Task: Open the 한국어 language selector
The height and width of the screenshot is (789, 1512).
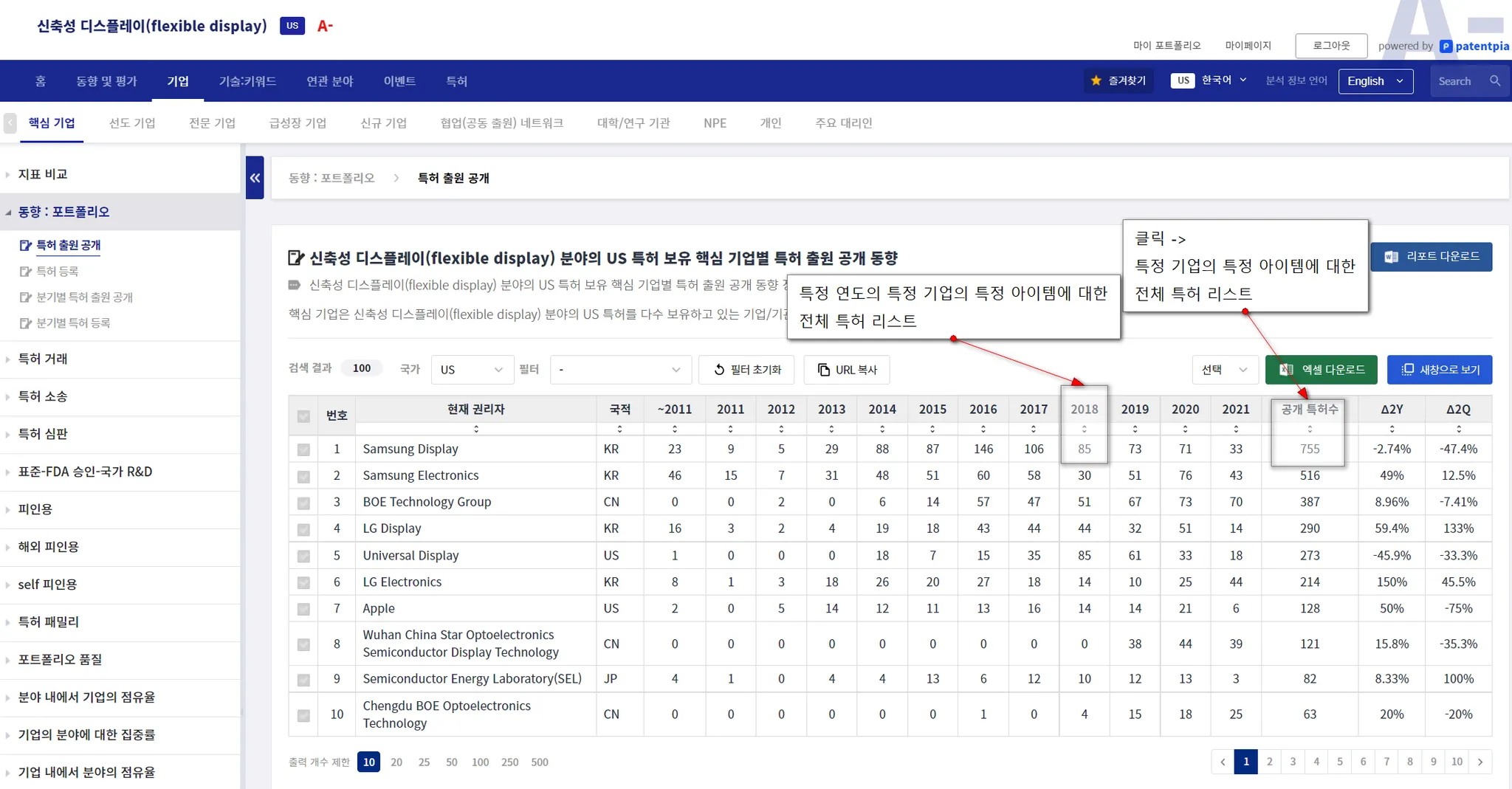Action: click(x=1223, y=80)
